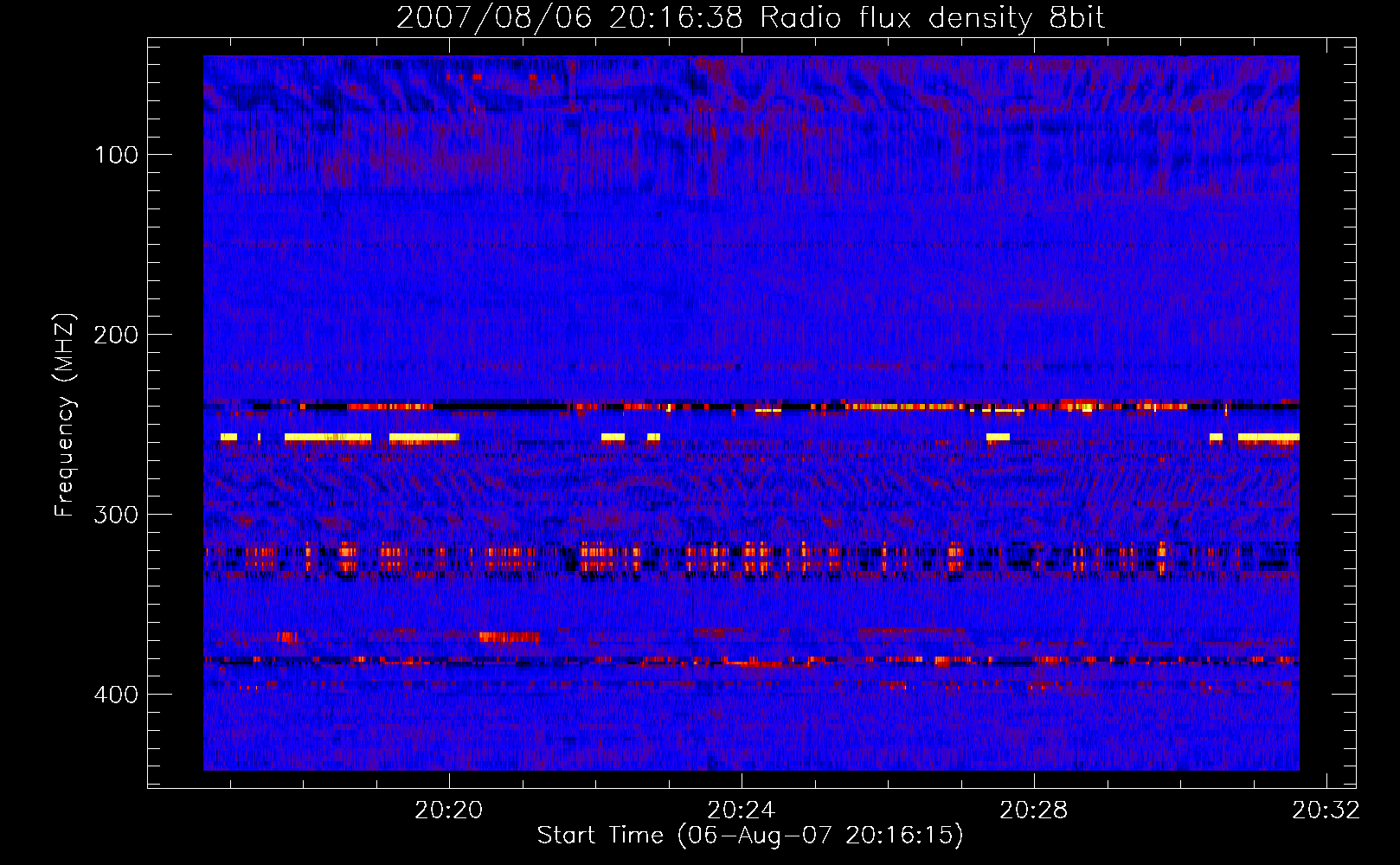Click the 200 frequency tick label
The image size is (1400, 865).
116,335
